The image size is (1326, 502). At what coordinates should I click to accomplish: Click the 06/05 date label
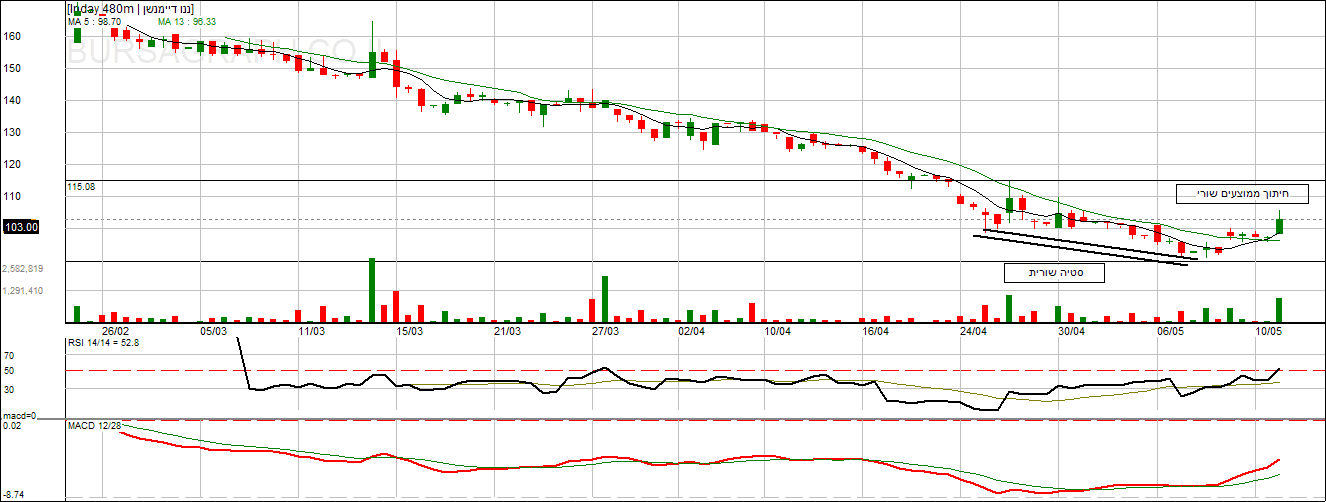(x=1169, y=330)
